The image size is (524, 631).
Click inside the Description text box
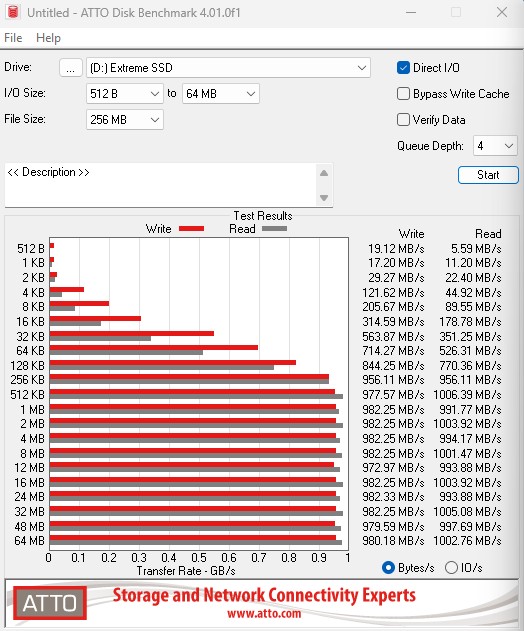(161, 185)
